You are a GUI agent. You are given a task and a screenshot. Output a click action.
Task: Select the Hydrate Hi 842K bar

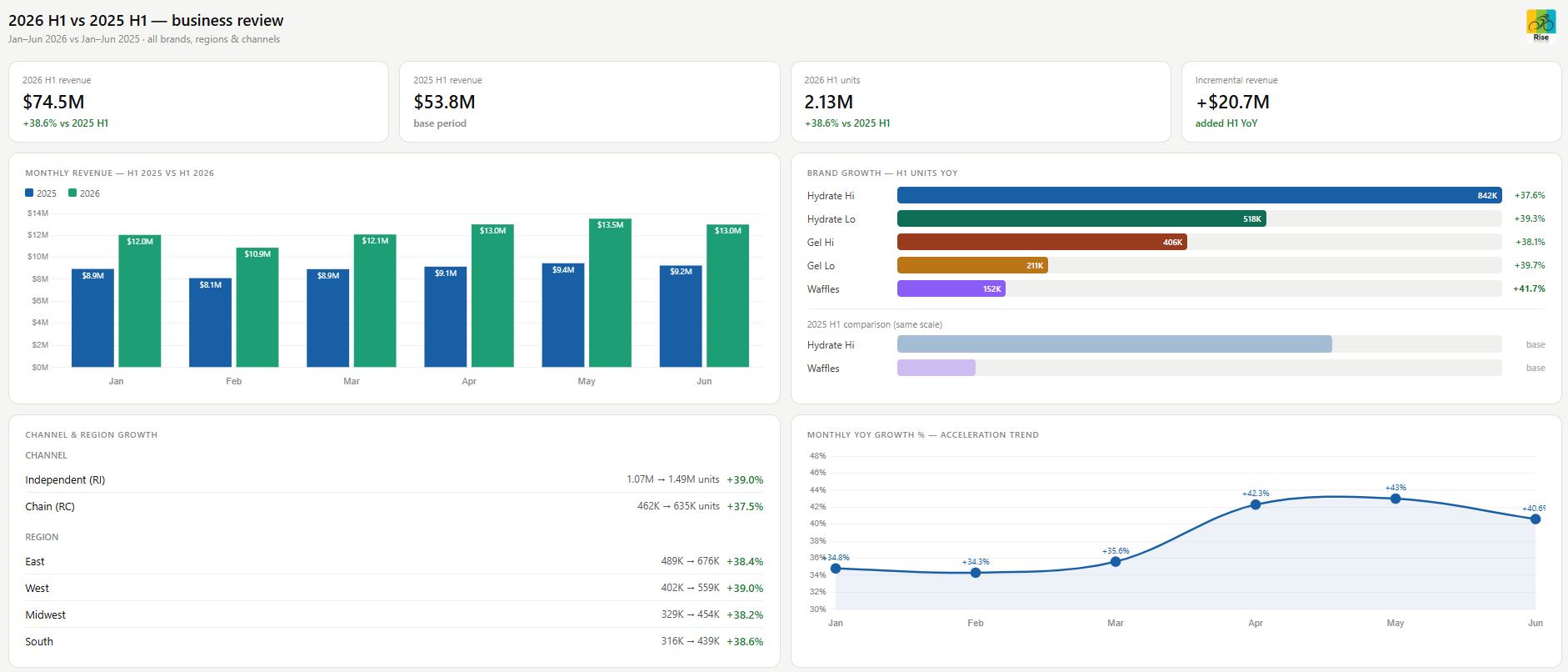point(1199,195)
